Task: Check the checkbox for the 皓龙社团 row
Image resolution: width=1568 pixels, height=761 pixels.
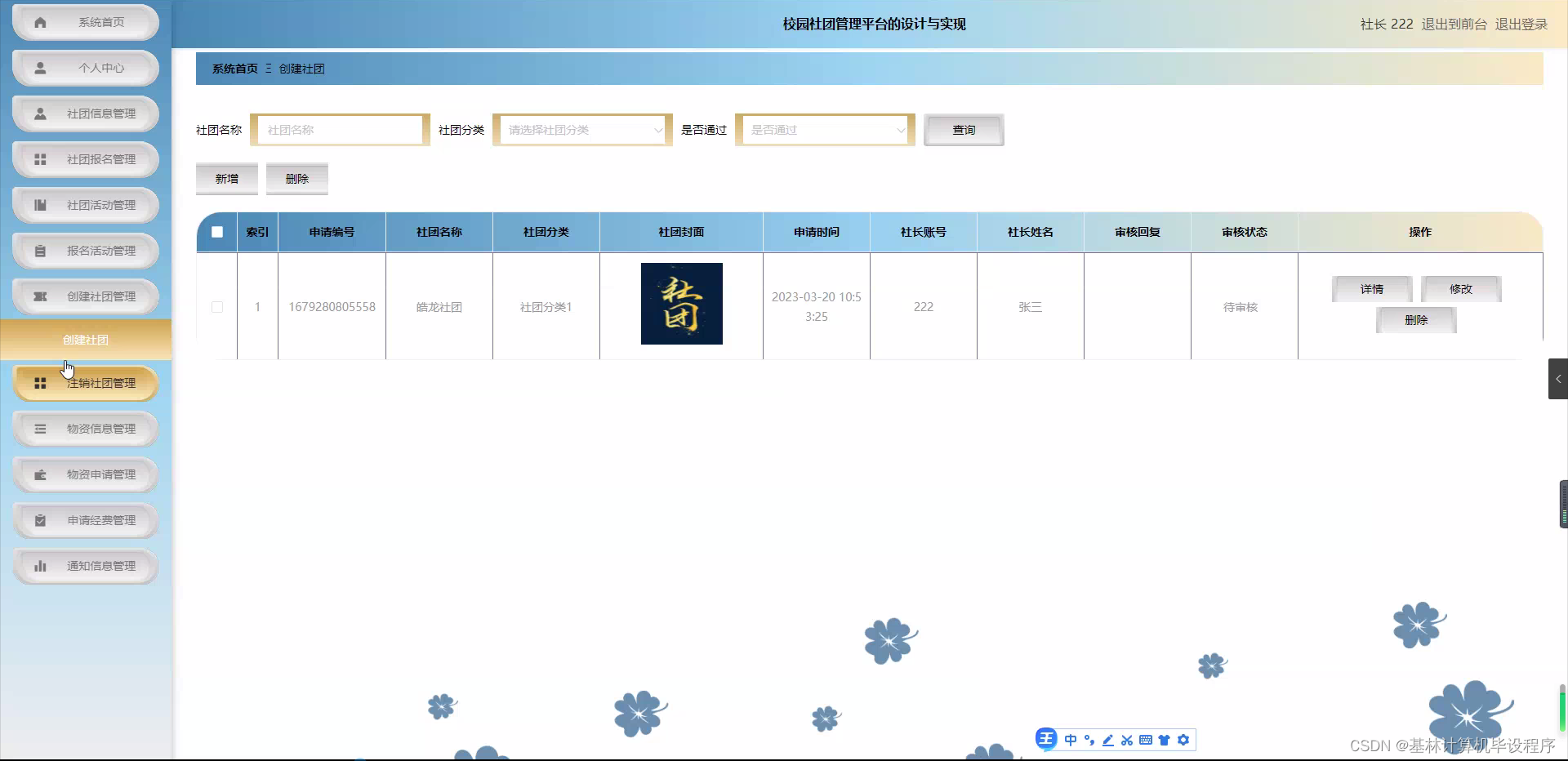Action: pyautogui.click(x=216, y=307)
